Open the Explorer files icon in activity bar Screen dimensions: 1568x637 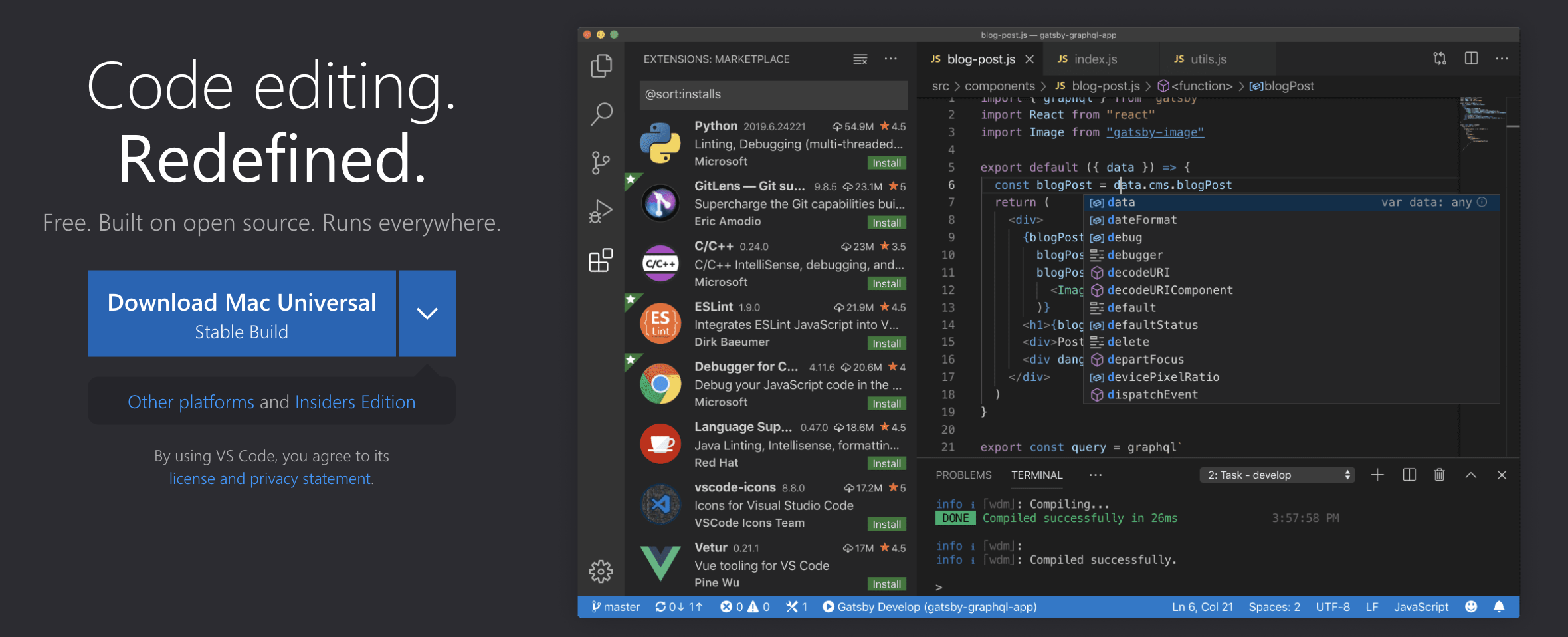point(601,65)
